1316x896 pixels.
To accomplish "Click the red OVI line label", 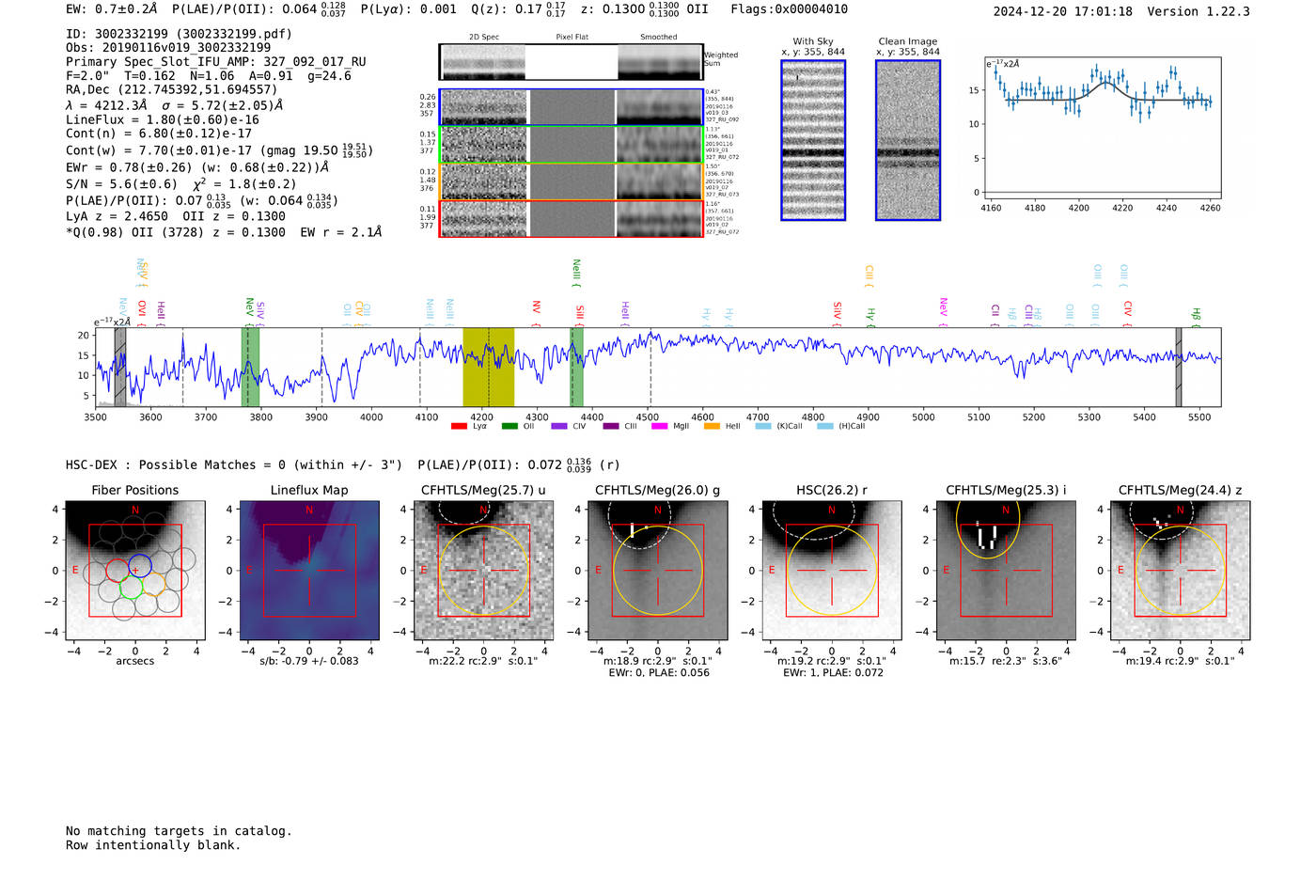I will coord(142,312).
